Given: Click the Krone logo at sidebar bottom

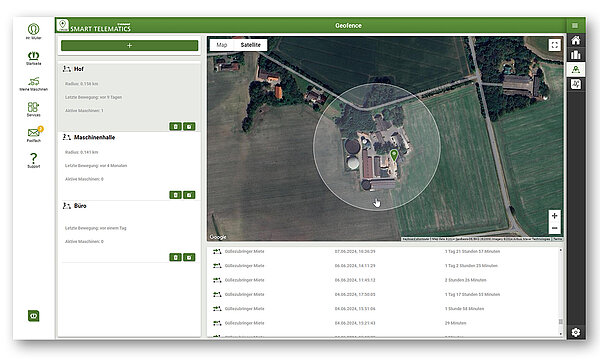Looking at the screenshot, I should click(x=33, y=316).
